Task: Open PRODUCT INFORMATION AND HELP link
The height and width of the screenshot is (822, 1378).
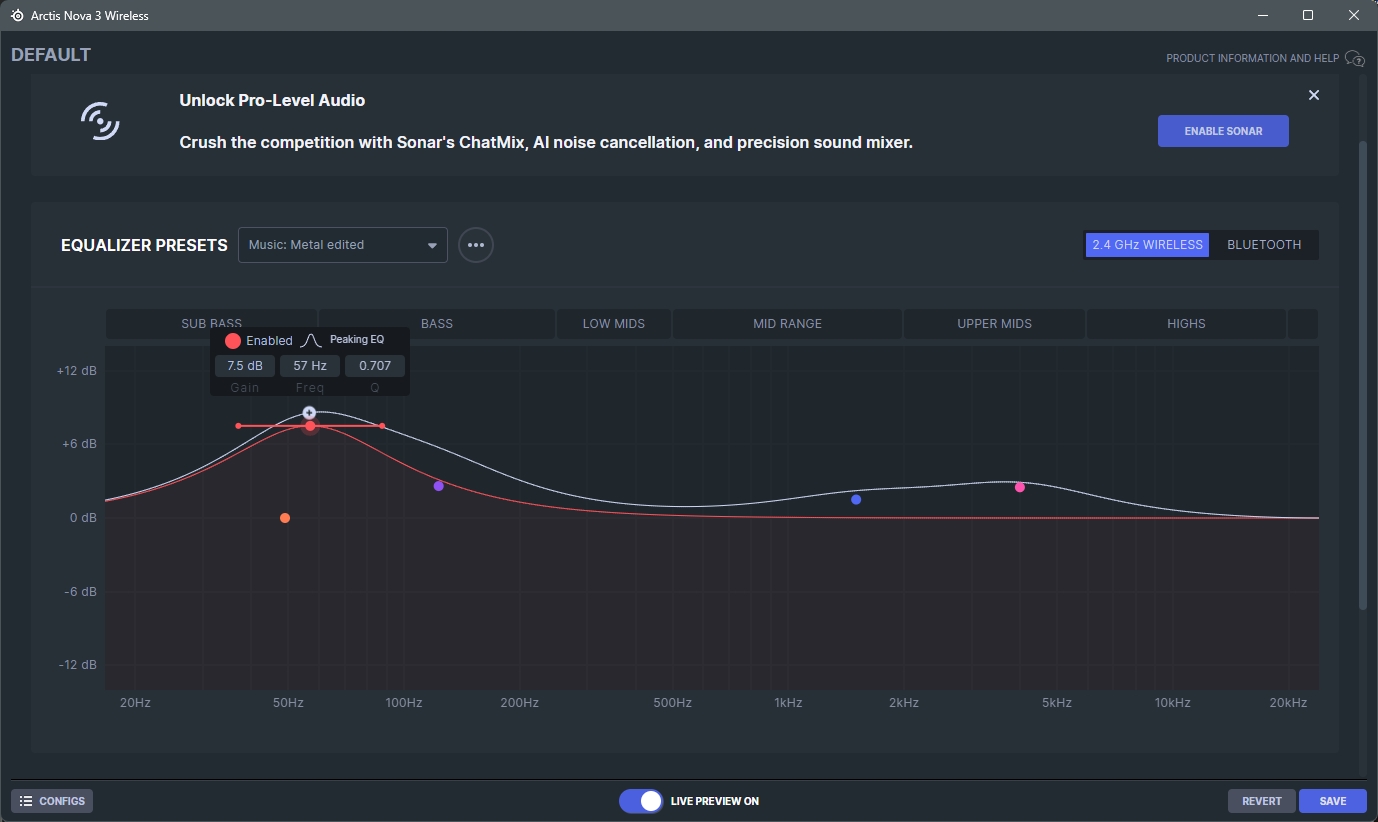Action: tap(1252, 58)
